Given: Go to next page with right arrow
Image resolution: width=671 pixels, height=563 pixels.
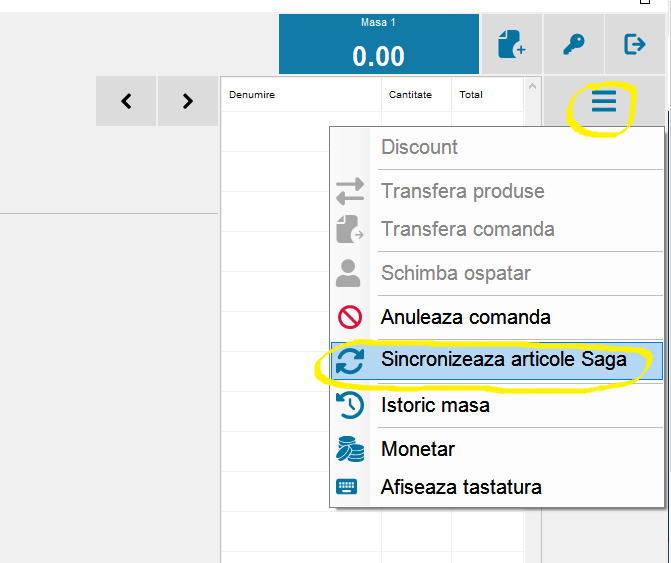Looking at the screenshot, I should coord(188,101).
